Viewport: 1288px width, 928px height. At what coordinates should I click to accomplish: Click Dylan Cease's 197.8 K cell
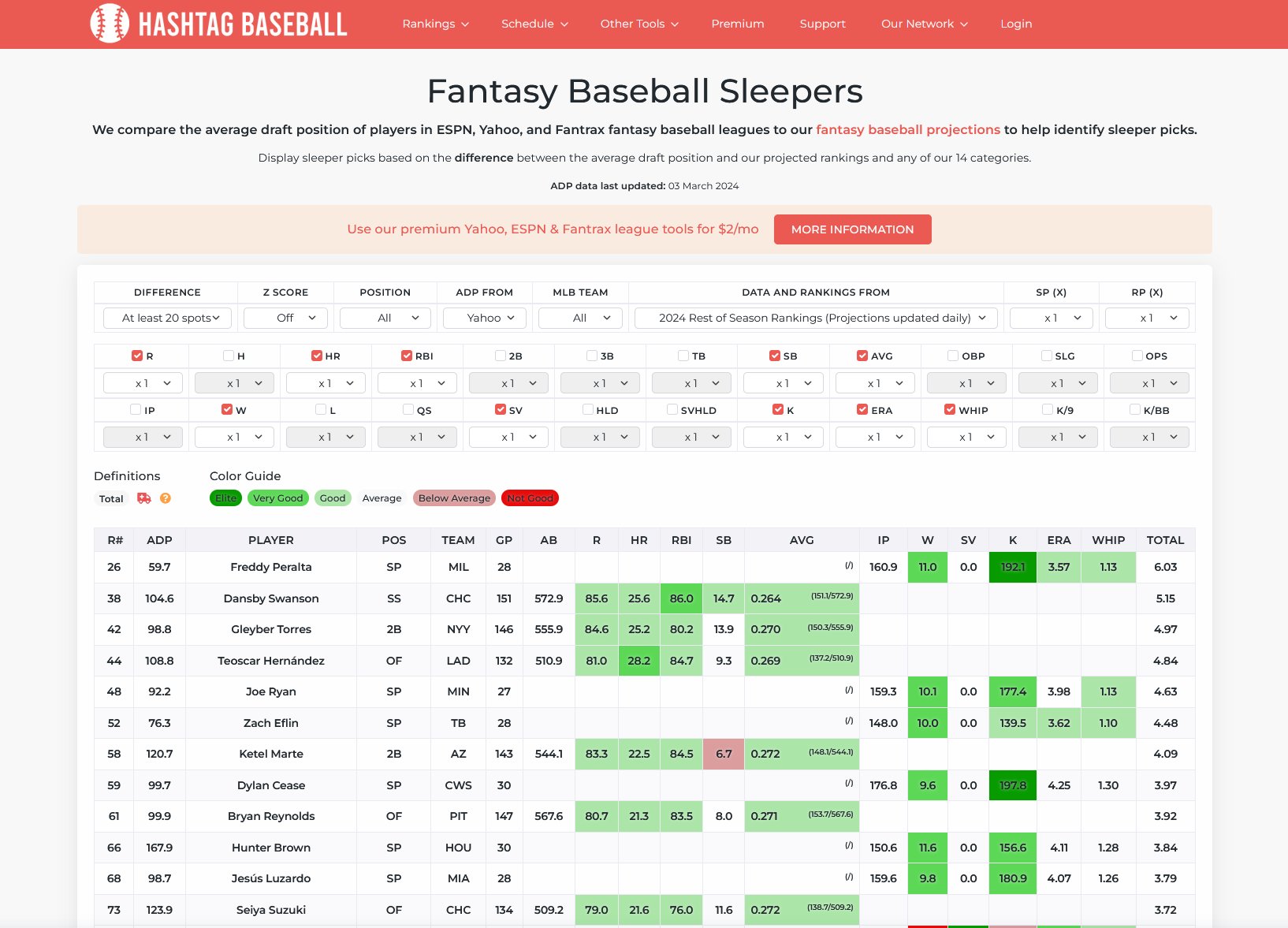pos(1013,785)
